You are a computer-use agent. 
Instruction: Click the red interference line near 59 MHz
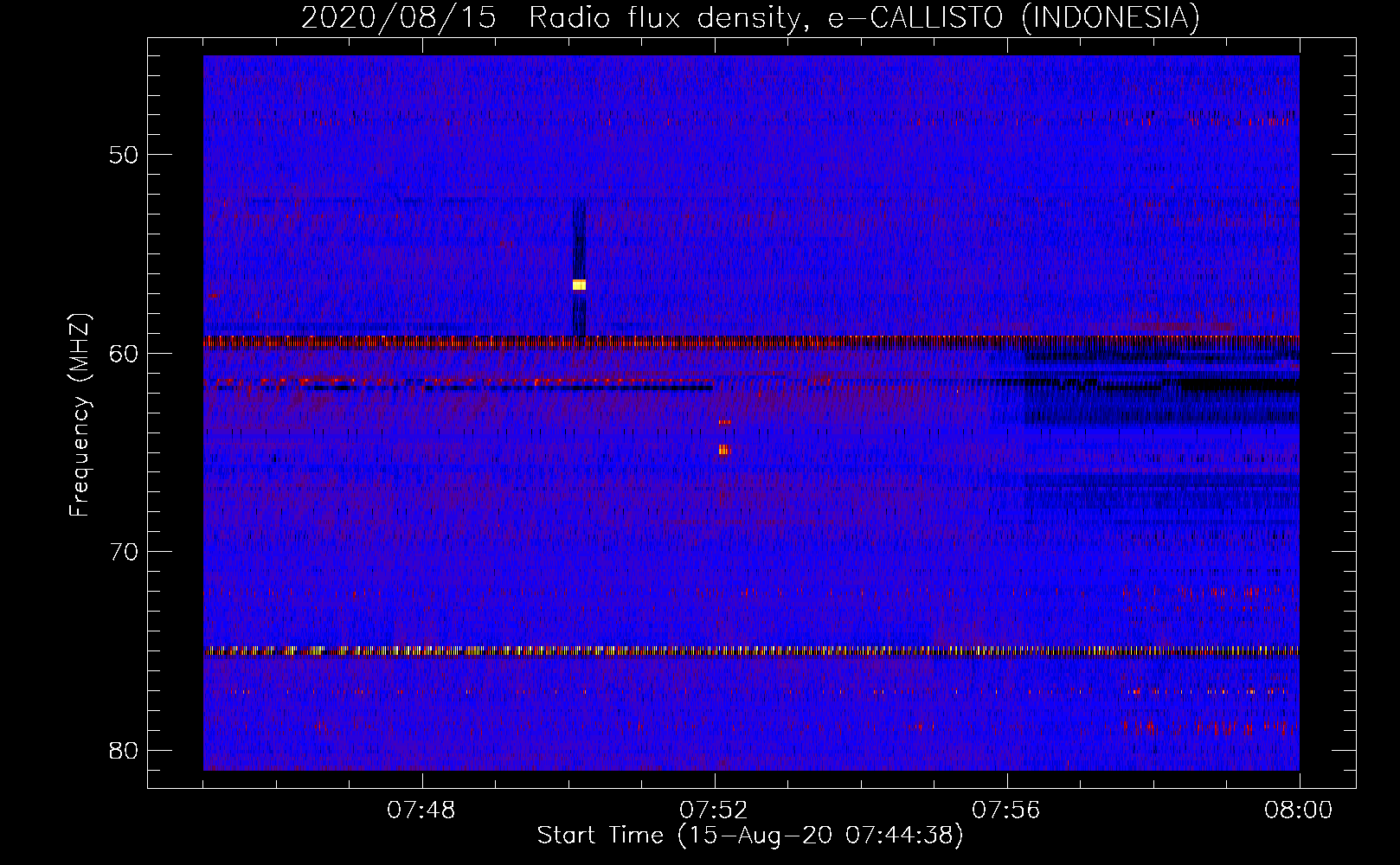751,341
